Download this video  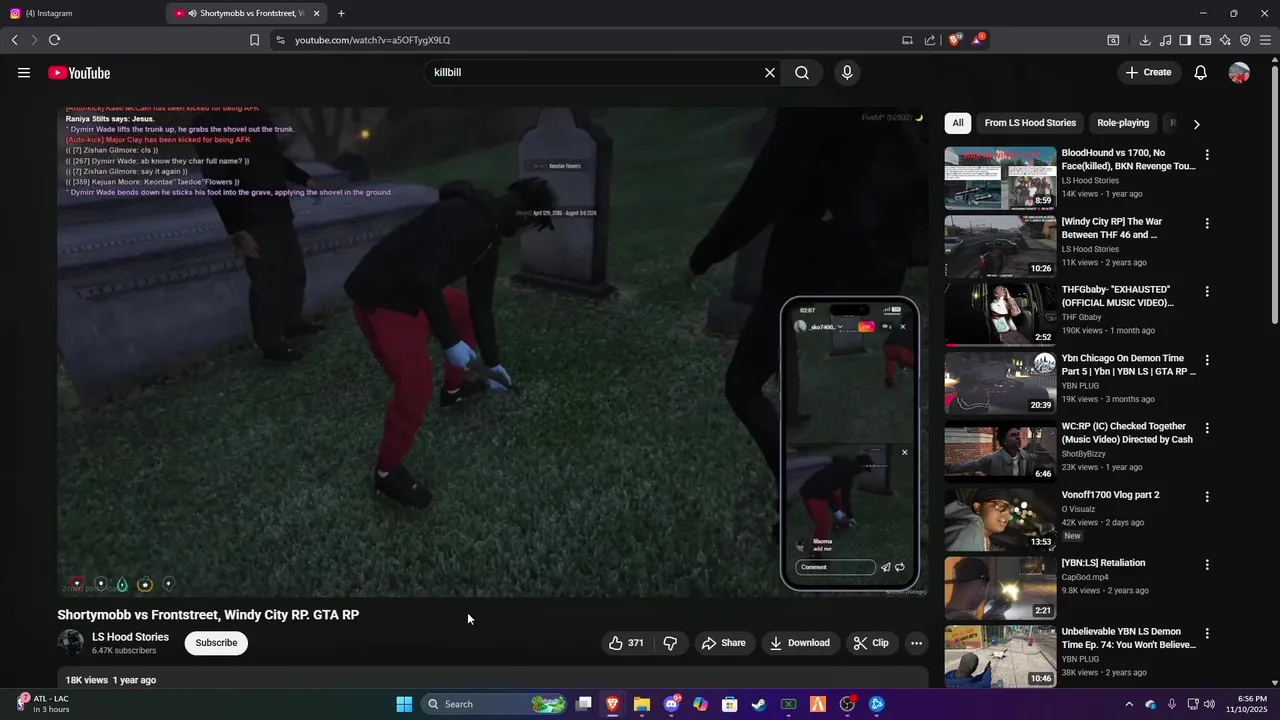(x=799, y=643)
